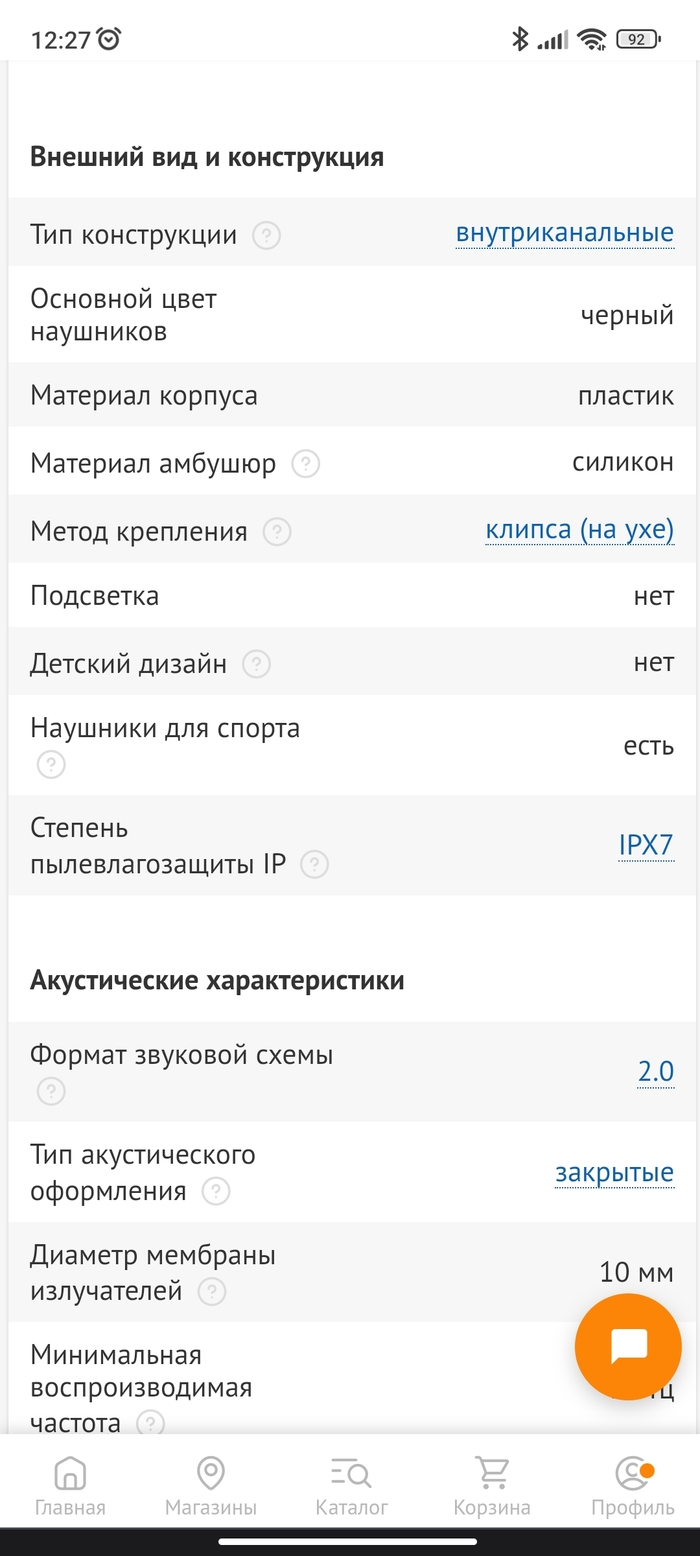Switch to the Главная tab
Viewport: 700px width, 1556px height.
[69, 1472]
